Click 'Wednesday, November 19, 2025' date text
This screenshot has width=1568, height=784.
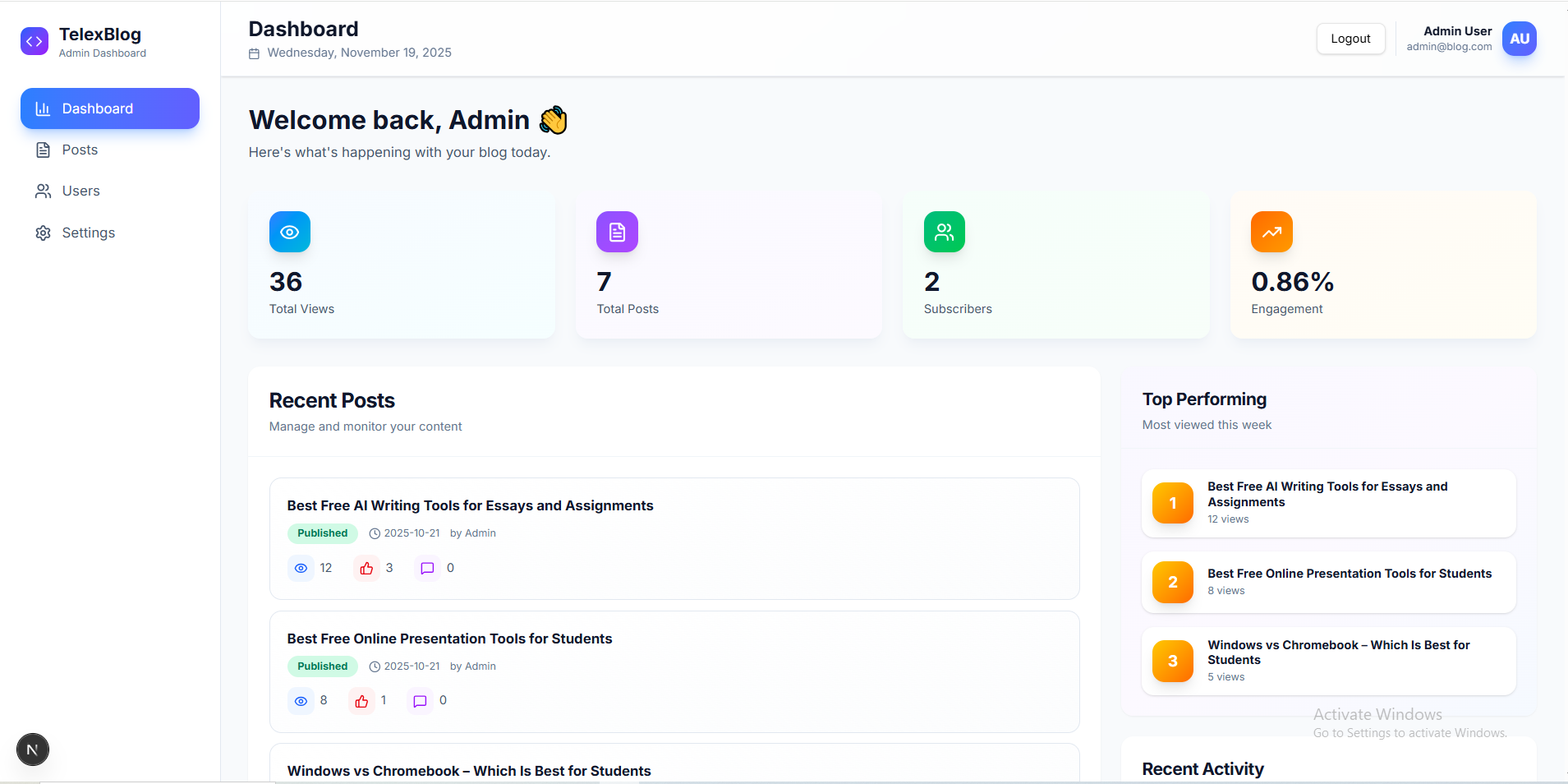(359, 53)
